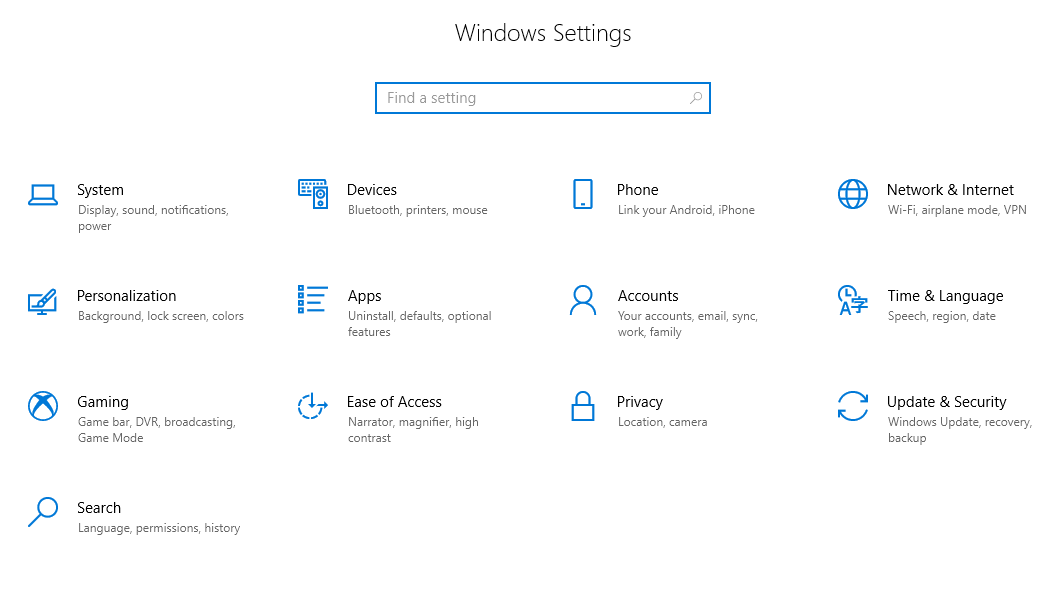Image resolution: width=1056 pixels, height=590 pixels.
Task: Select the Ease of Access title text
Action: (x=394, y=402)
